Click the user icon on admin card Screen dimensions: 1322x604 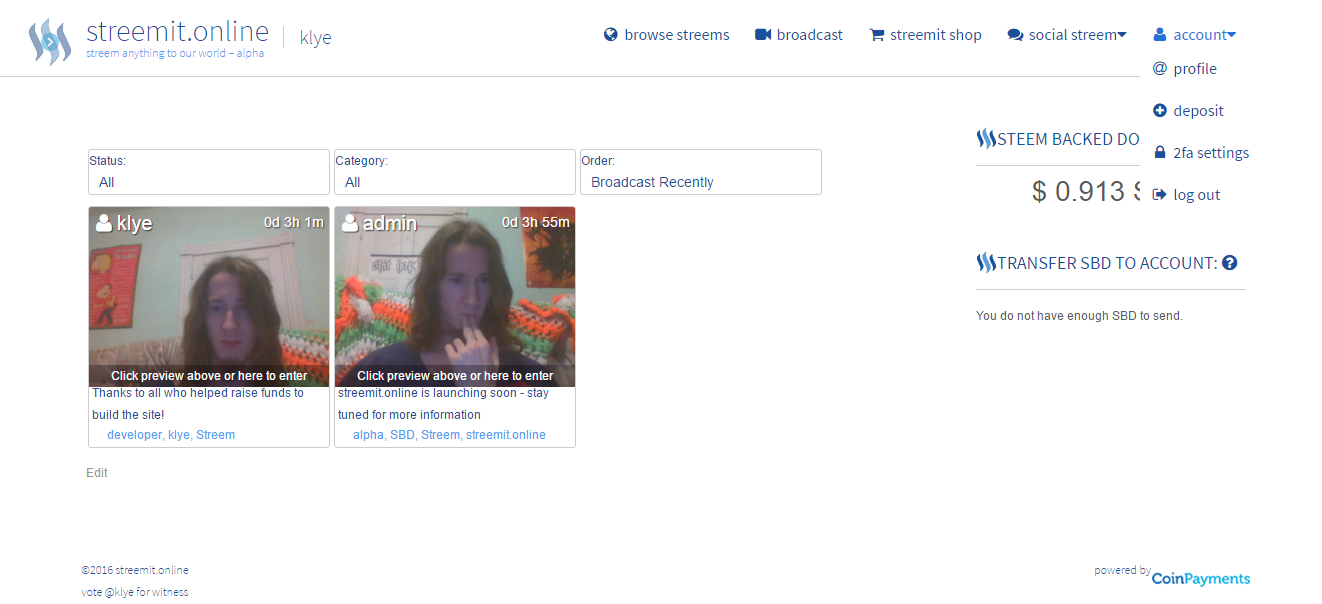350,223
